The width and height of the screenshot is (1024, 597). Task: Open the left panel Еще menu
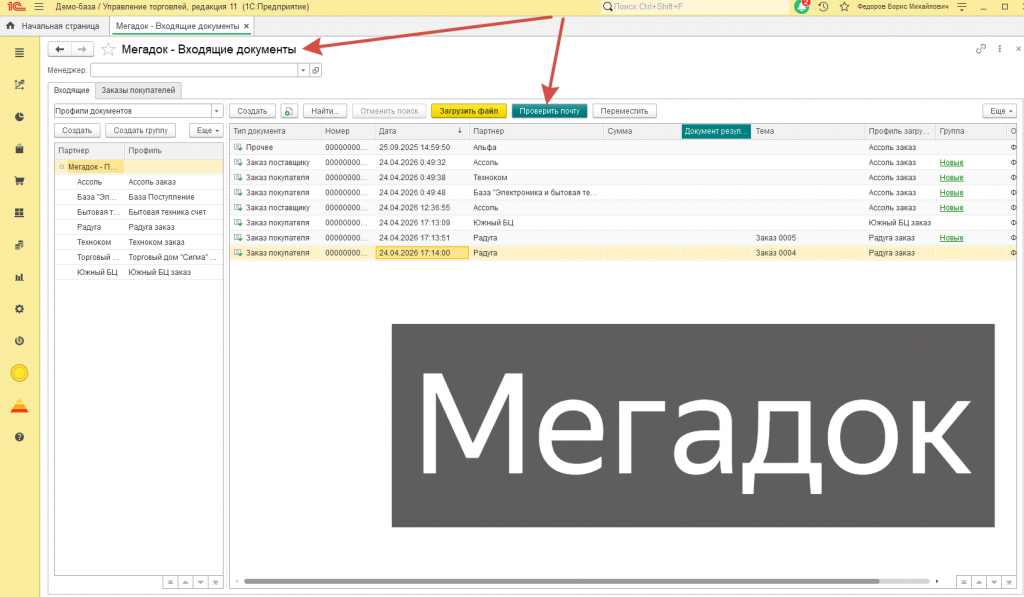[208, 131]
